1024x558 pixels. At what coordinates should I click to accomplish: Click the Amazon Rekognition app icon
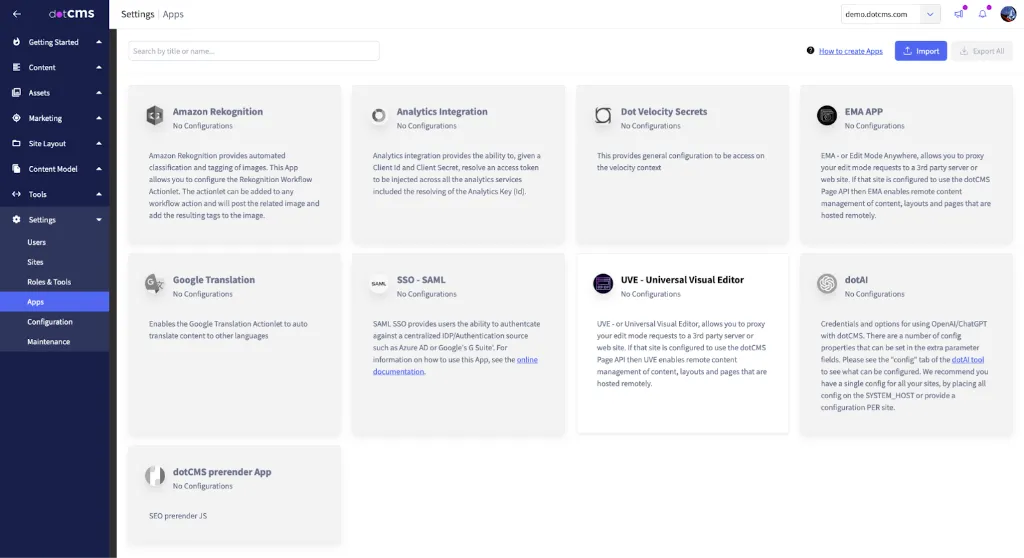click(x=155, y=116)
